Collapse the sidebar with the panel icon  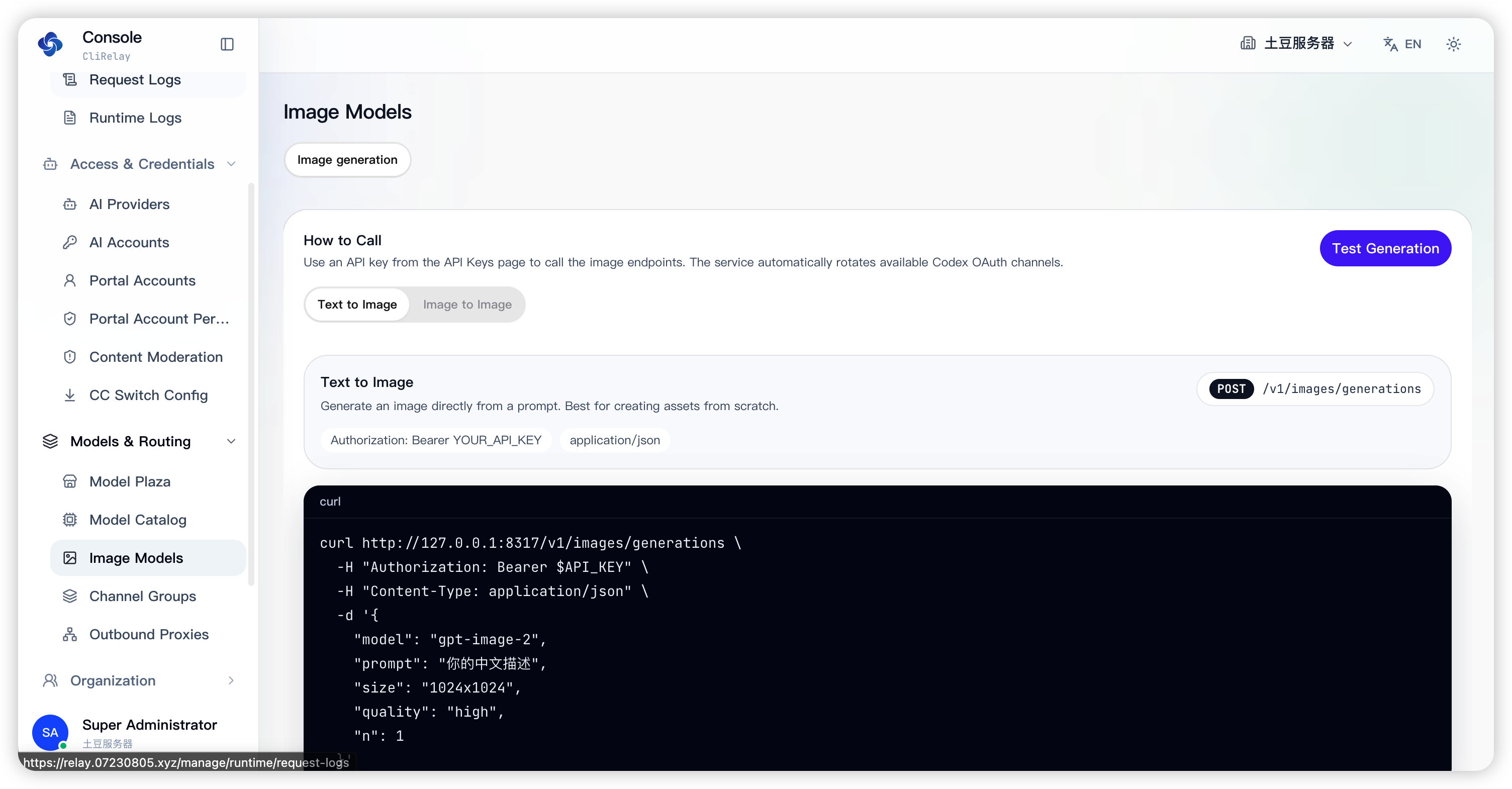(227, 45)
